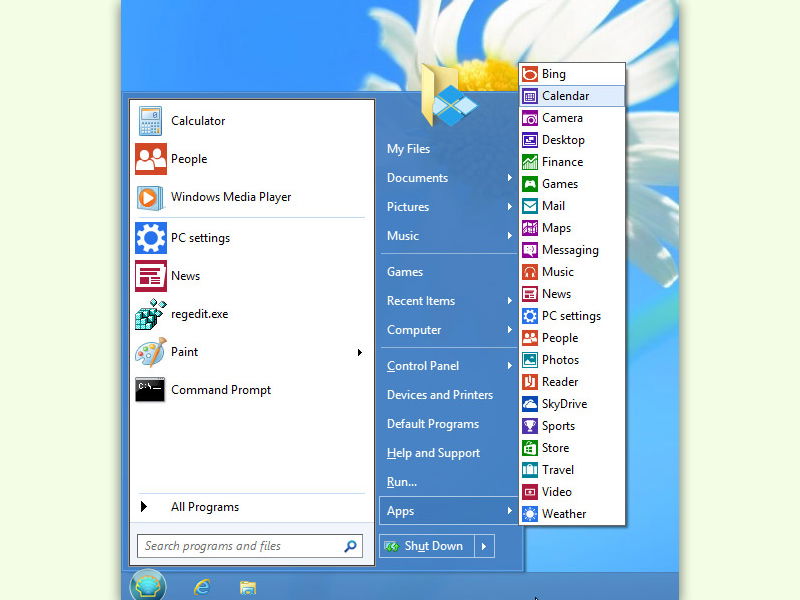
Task: Click the People icon in Apps list
Action: pyautogui.click(x=530, y=338)
